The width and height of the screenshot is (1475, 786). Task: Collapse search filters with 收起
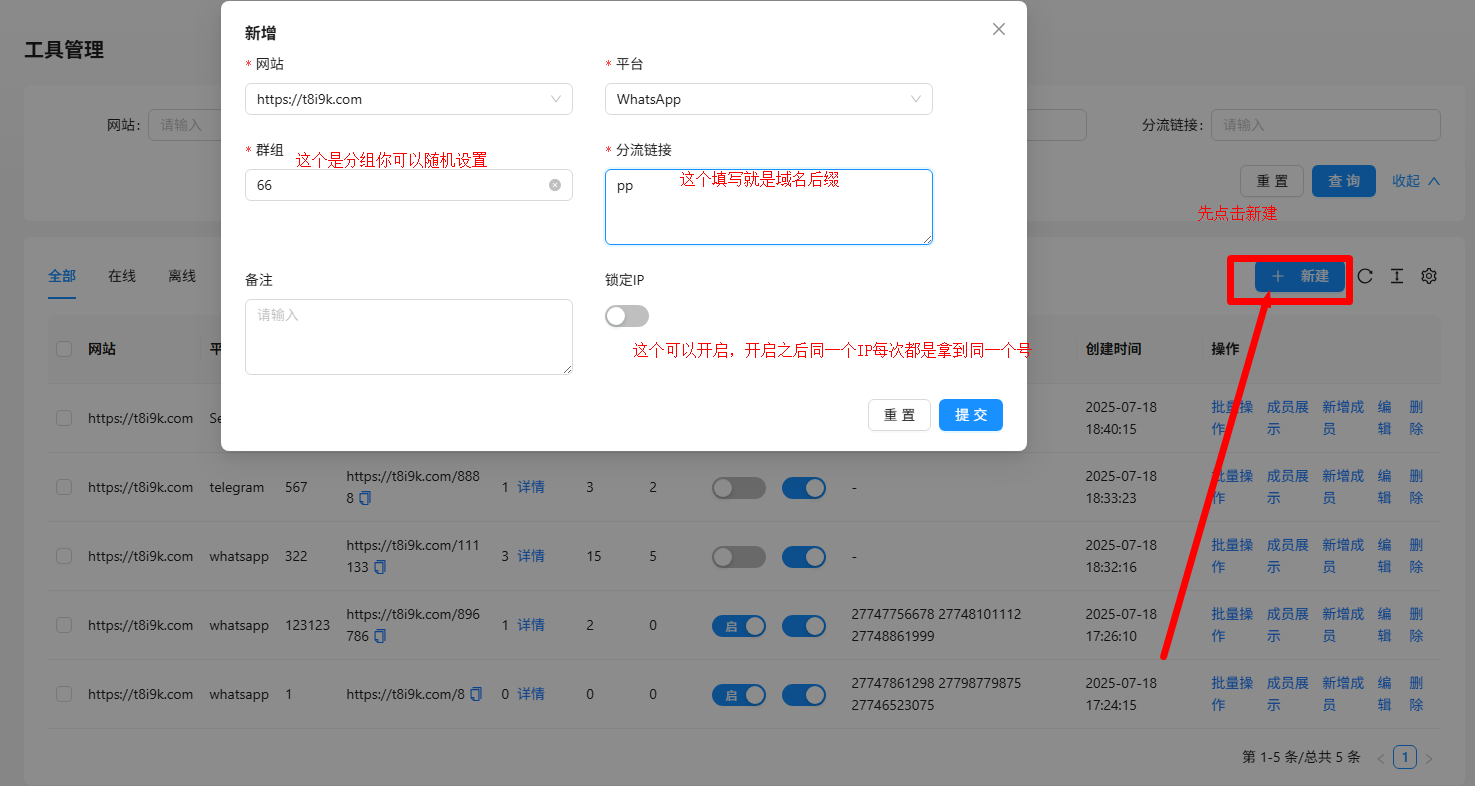click(1416, 181)
